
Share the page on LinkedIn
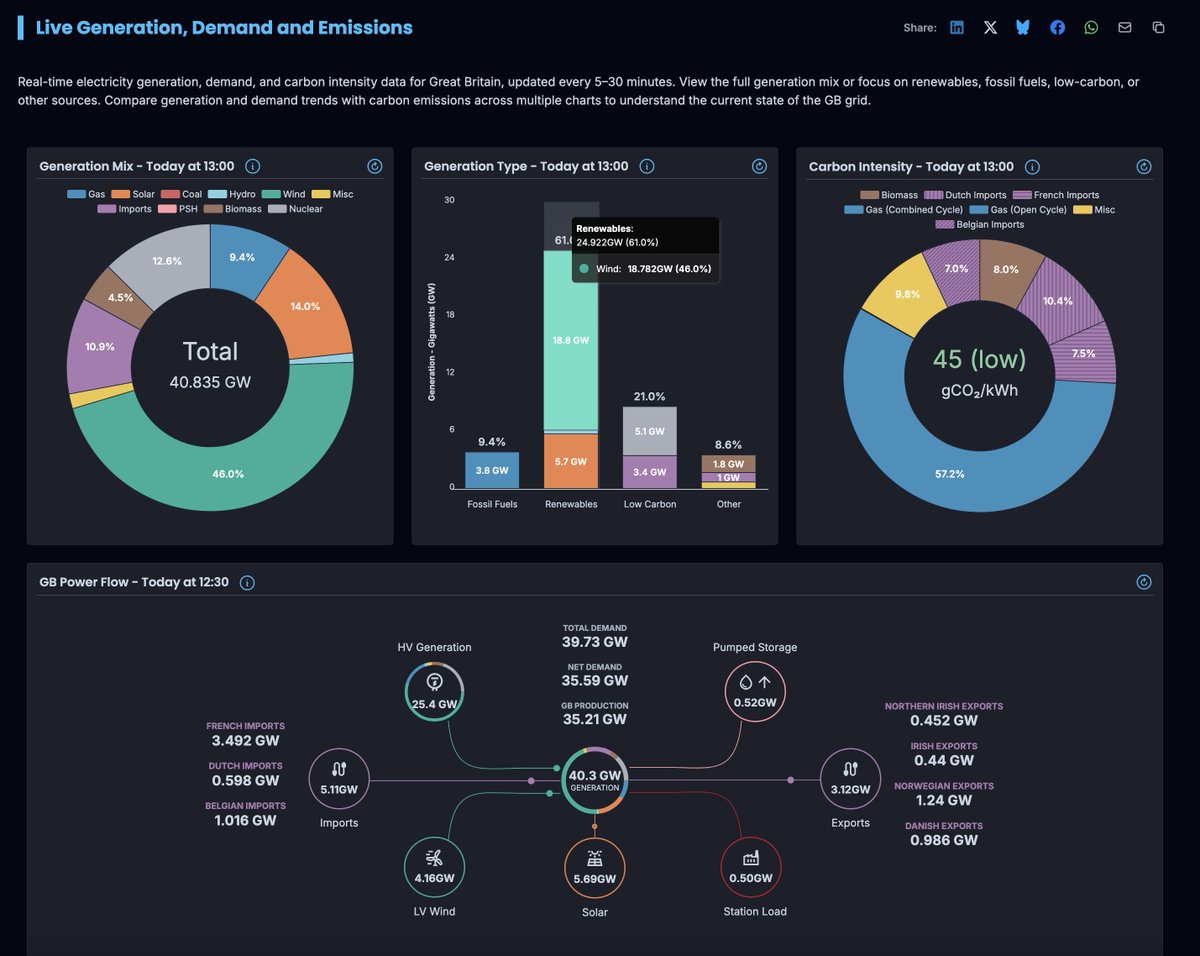[956, 27]
